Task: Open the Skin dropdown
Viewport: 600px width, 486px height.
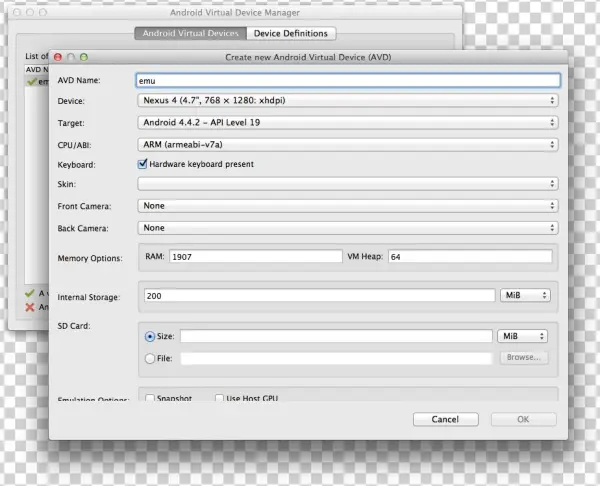Action: (347, 184)
